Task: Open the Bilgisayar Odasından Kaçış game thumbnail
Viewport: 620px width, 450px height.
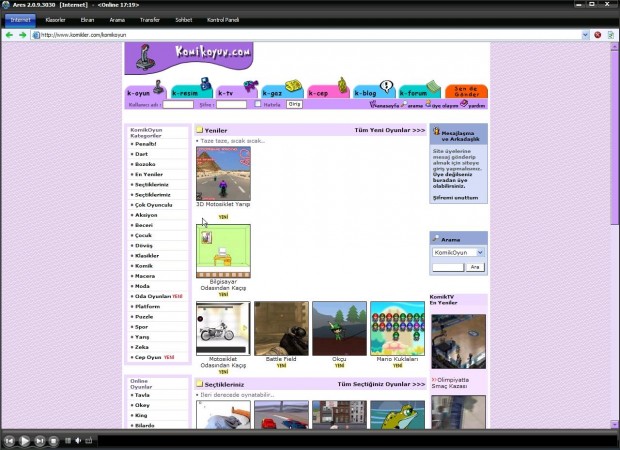Action: click(223, 251)
